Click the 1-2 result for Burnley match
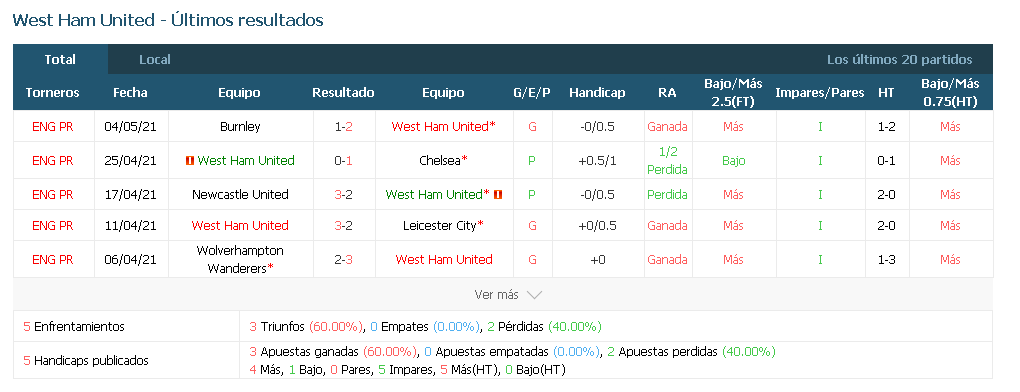Viewport: 1020px width, 392px height. click(x=343, y=127)
